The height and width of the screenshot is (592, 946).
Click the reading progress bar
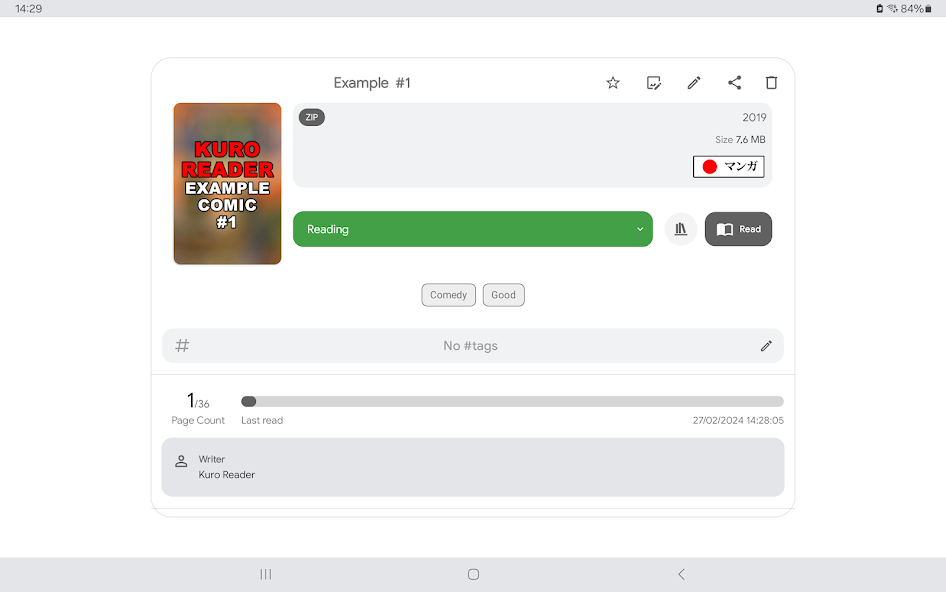(x=512, y=401)
